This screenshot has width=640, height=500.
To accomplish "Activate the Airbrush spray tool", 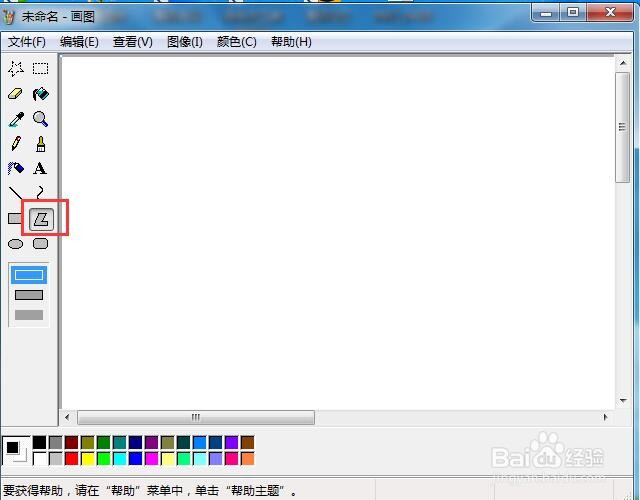I will [x=16, y=168].
